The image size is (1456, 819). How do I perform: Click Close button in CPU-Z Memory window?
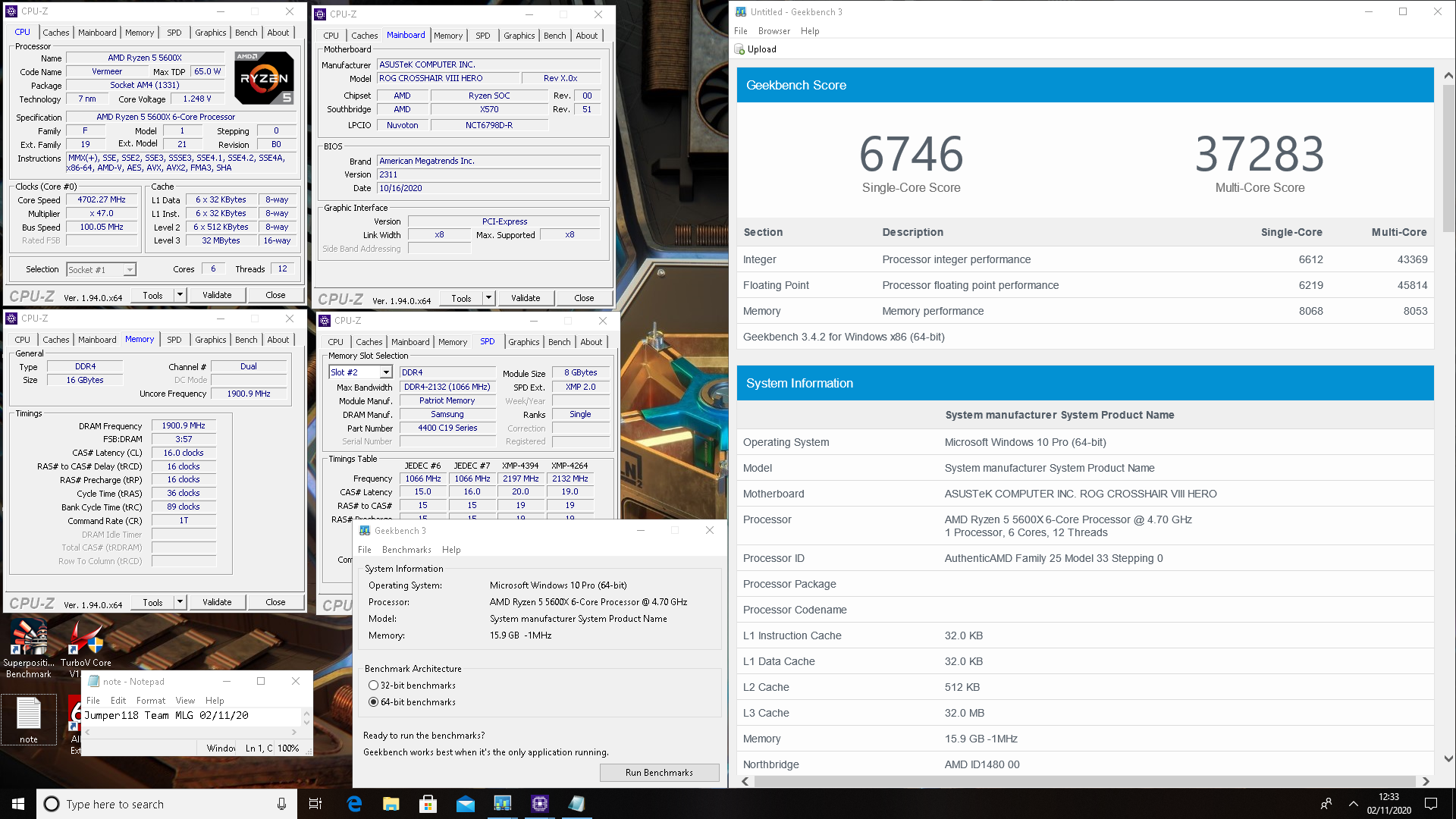pos(275,602)
